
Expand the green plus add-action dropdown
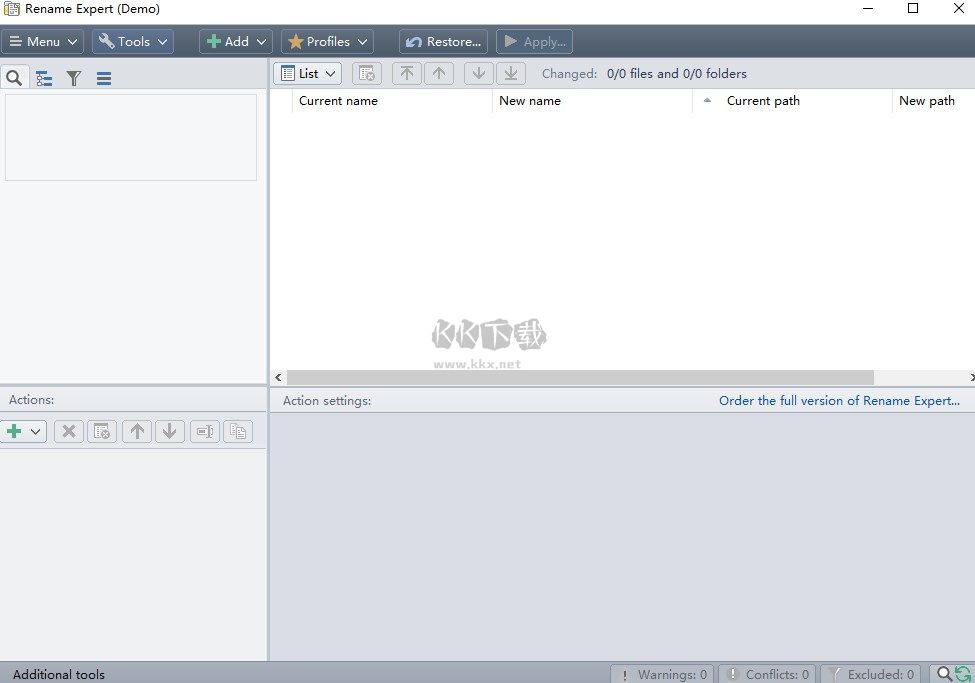[24, 431]
